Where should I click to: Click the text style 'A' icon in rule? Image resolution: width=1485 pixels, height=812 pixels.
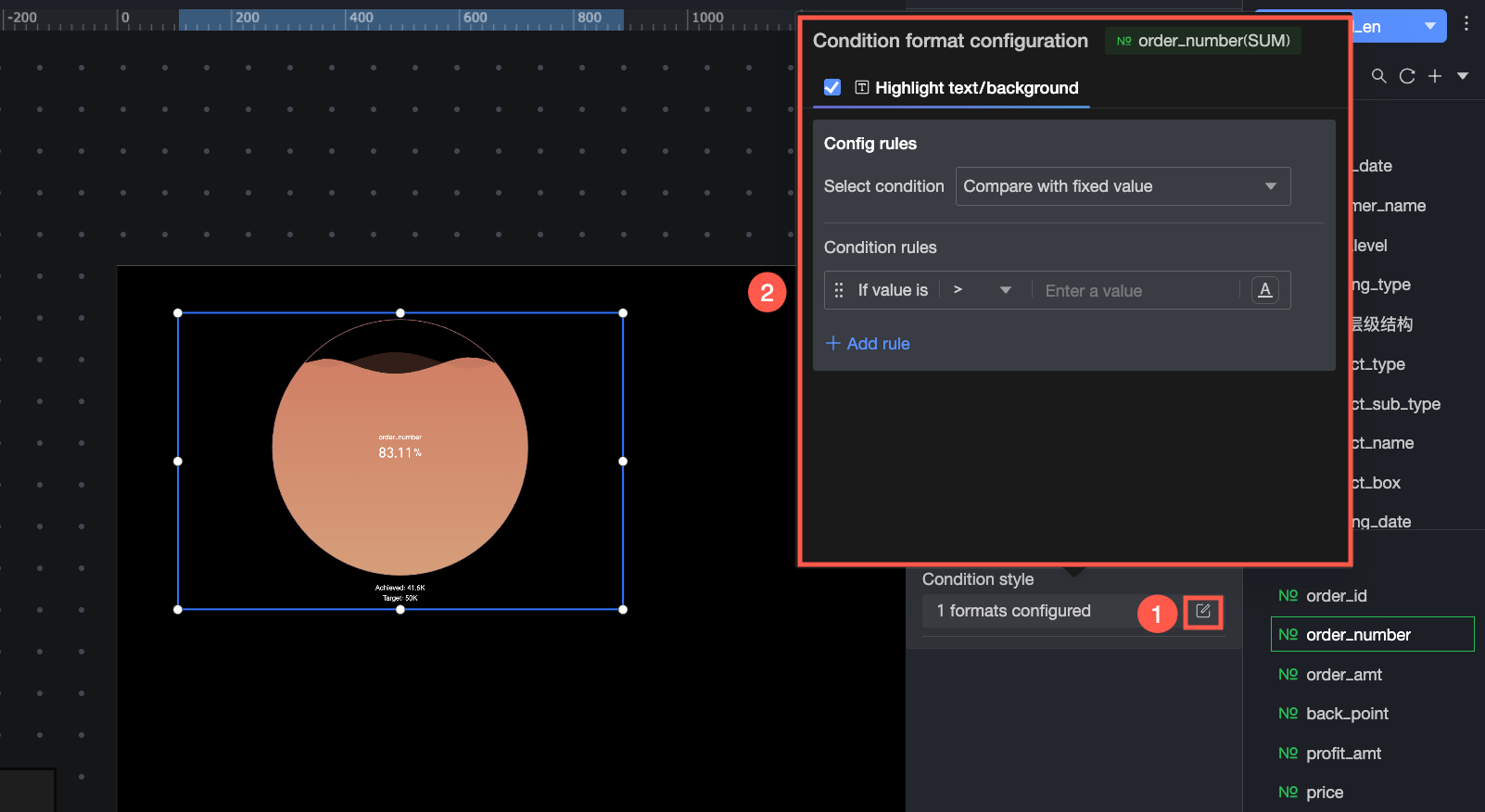1265,290
